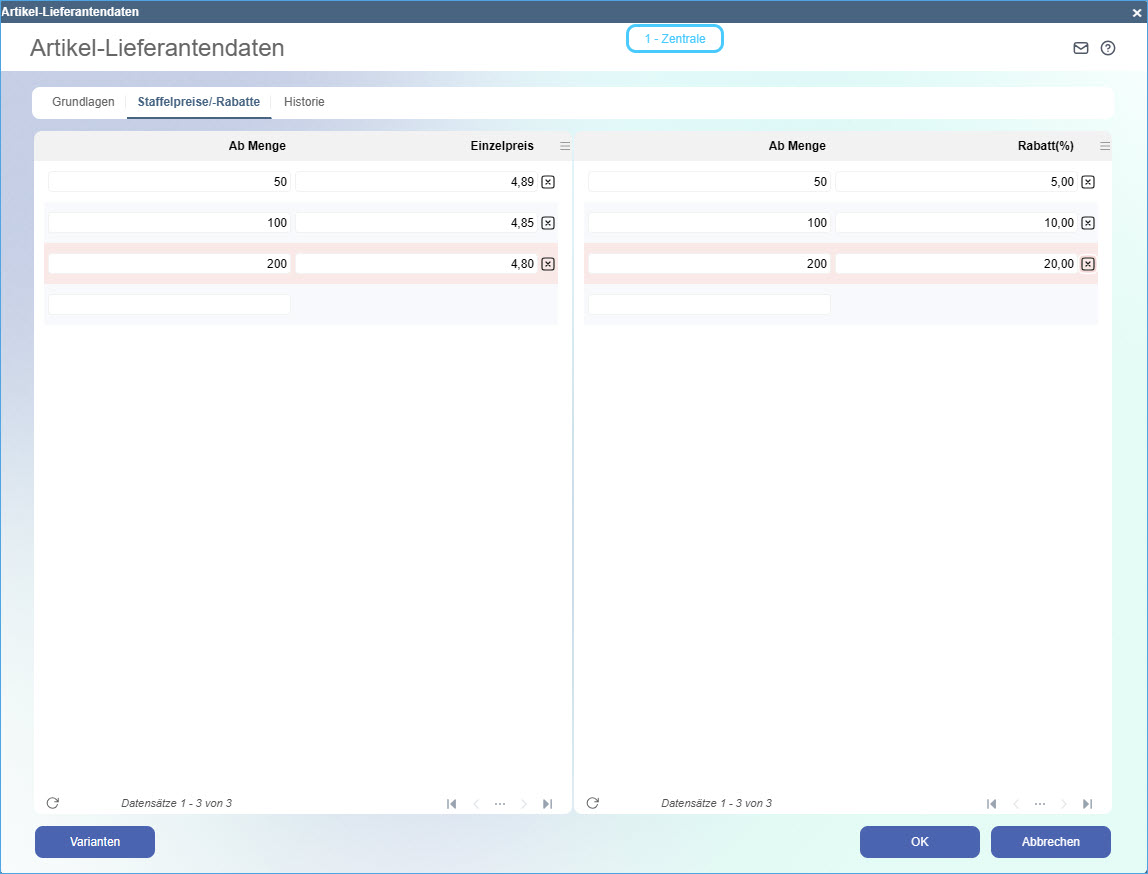
Task: Open the help question mark icon
Action: point(1107,48)
